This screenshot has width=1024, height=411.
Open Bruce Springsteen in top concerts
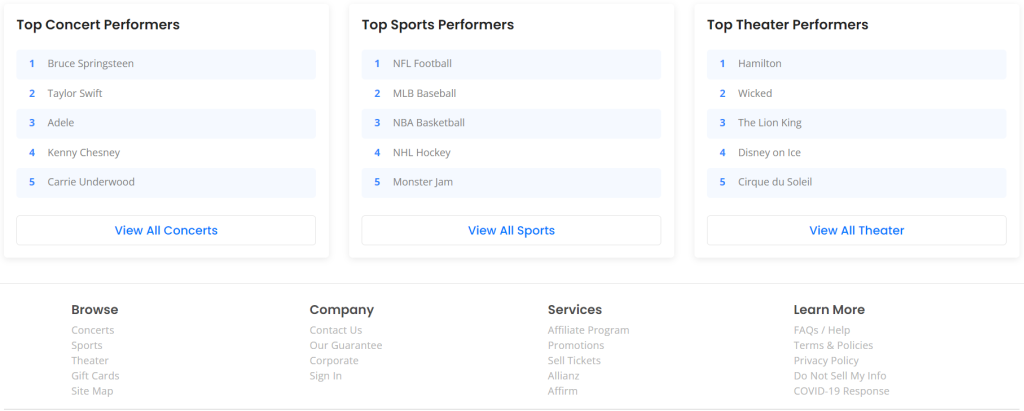90,64
